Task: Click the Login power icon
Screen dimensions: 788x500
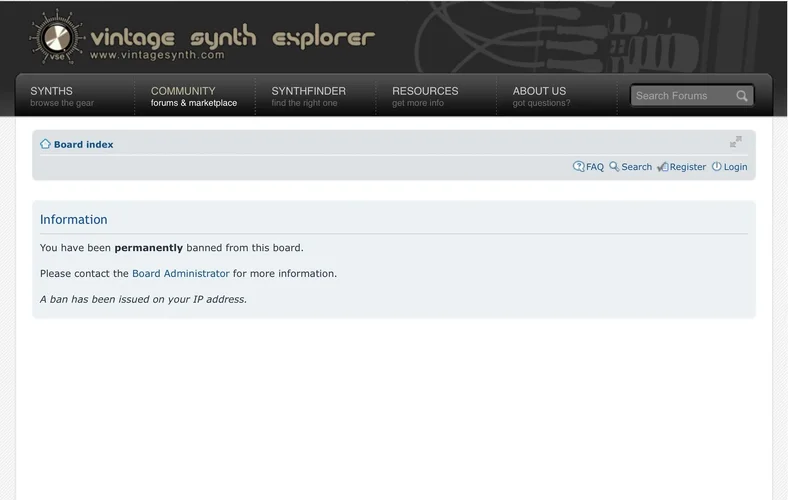Action: click(x=717, y=166)
